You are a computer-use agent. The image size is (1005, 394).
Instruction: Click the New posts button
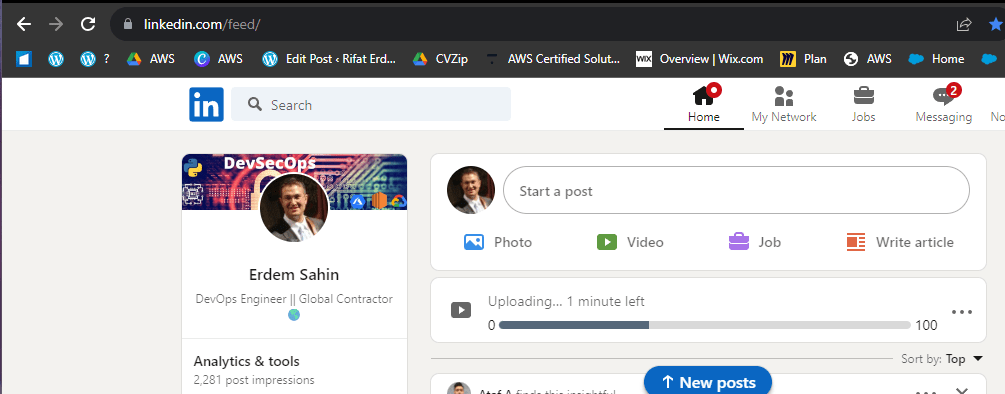click(708, 382)
